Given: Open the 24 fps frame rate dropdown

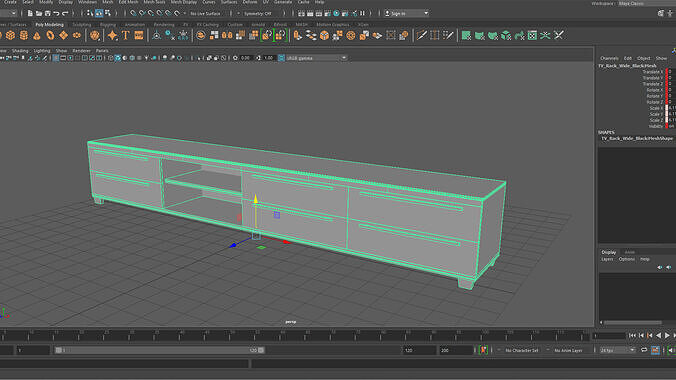Looking at the screenshot, I should pos(617,350).
